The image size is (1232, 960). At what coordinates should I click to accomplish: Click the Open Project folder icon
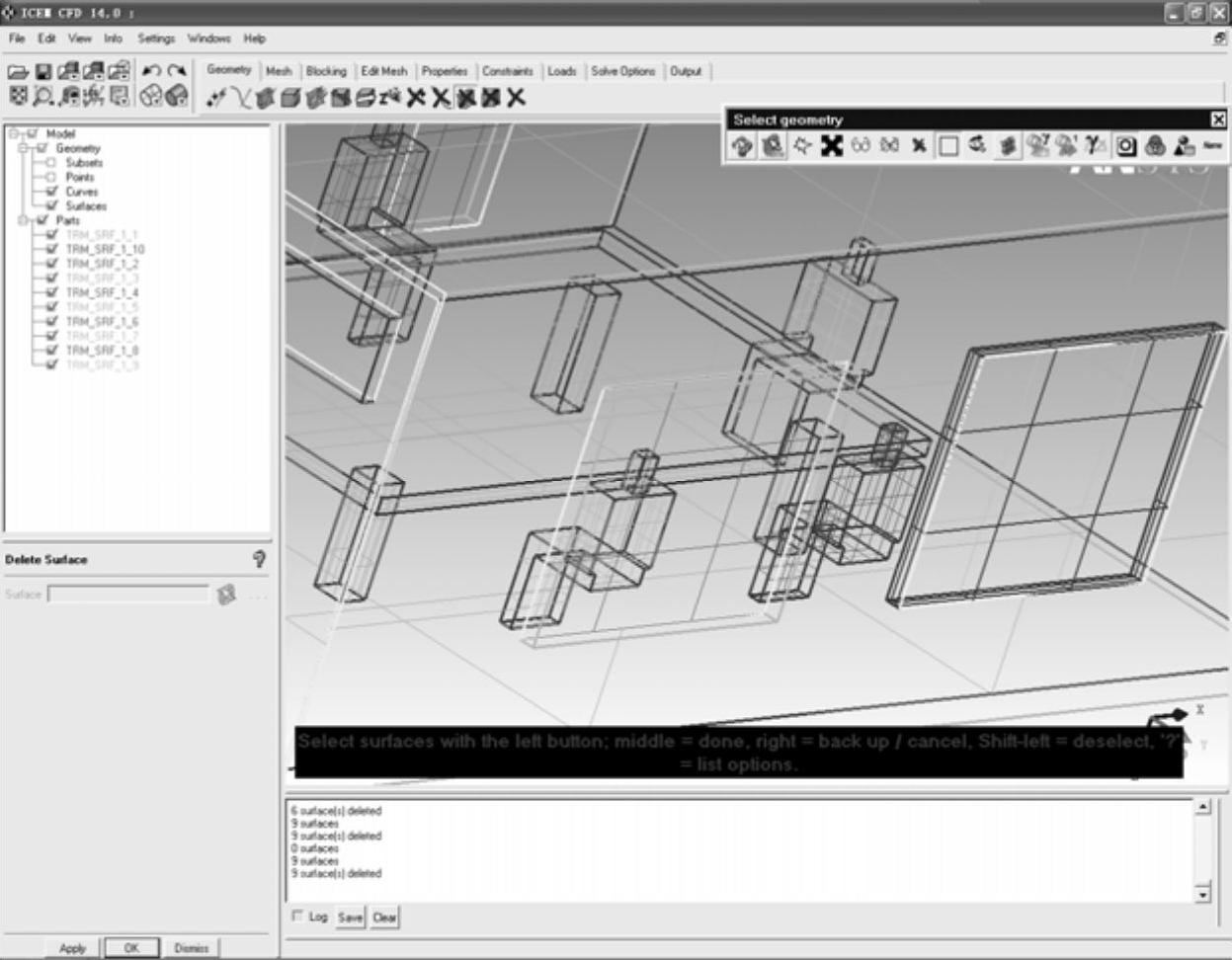click(x=17, y=72)
